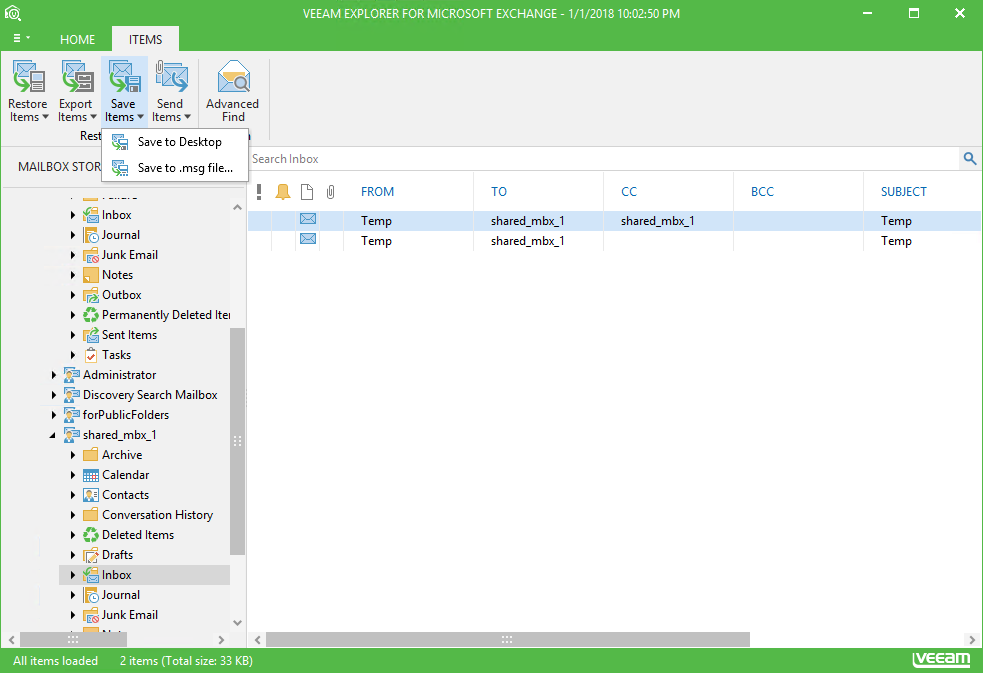Screen dimensions: 983x673
Task: Click the Tasks folder icon
Action: pyautogui.click(x=91, y=355)
